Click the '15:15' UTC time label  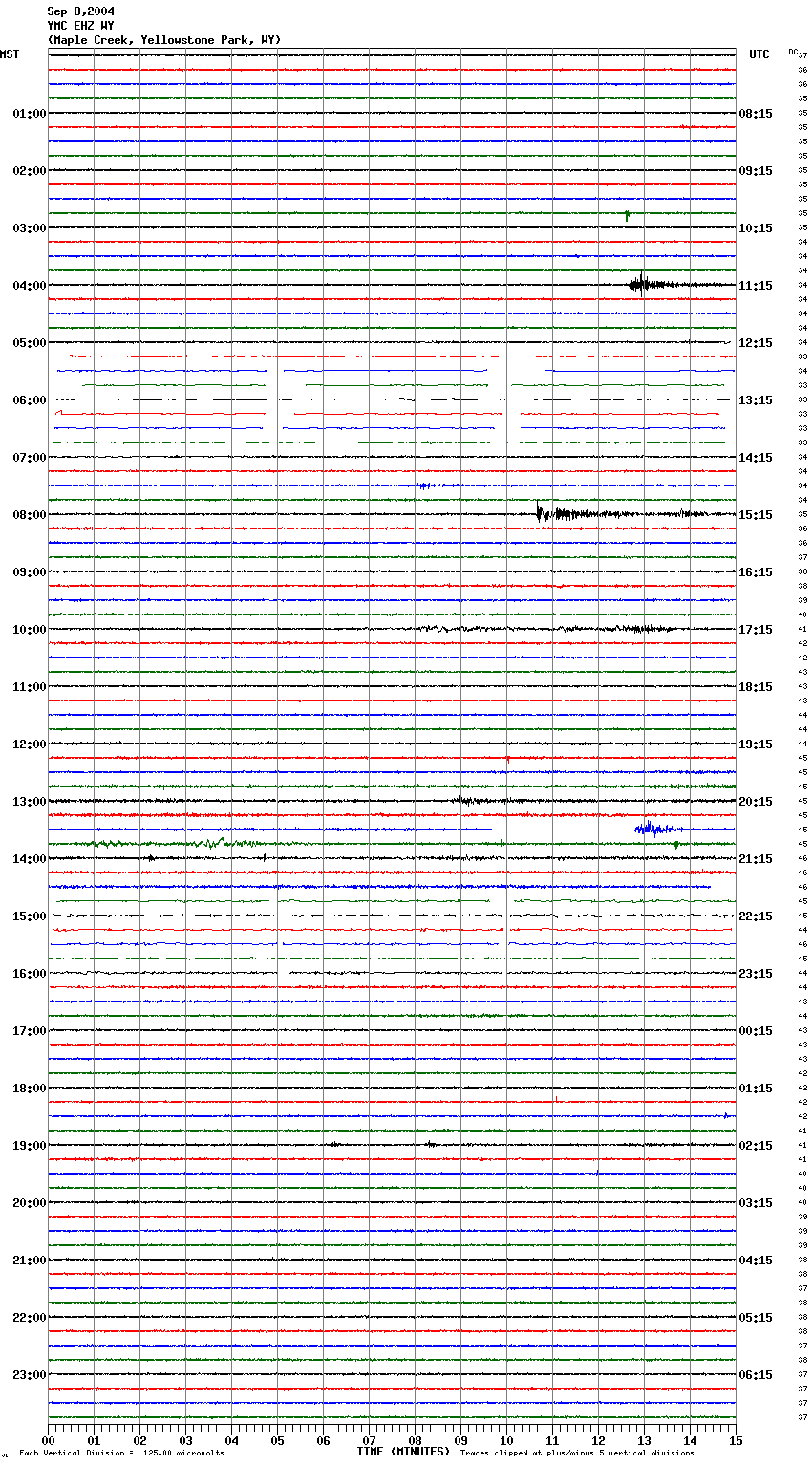pos(756,515)
